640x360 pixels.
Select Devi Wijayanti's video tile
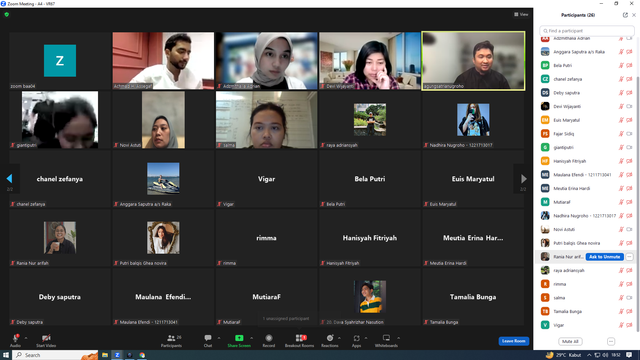(x=369, y=61)
